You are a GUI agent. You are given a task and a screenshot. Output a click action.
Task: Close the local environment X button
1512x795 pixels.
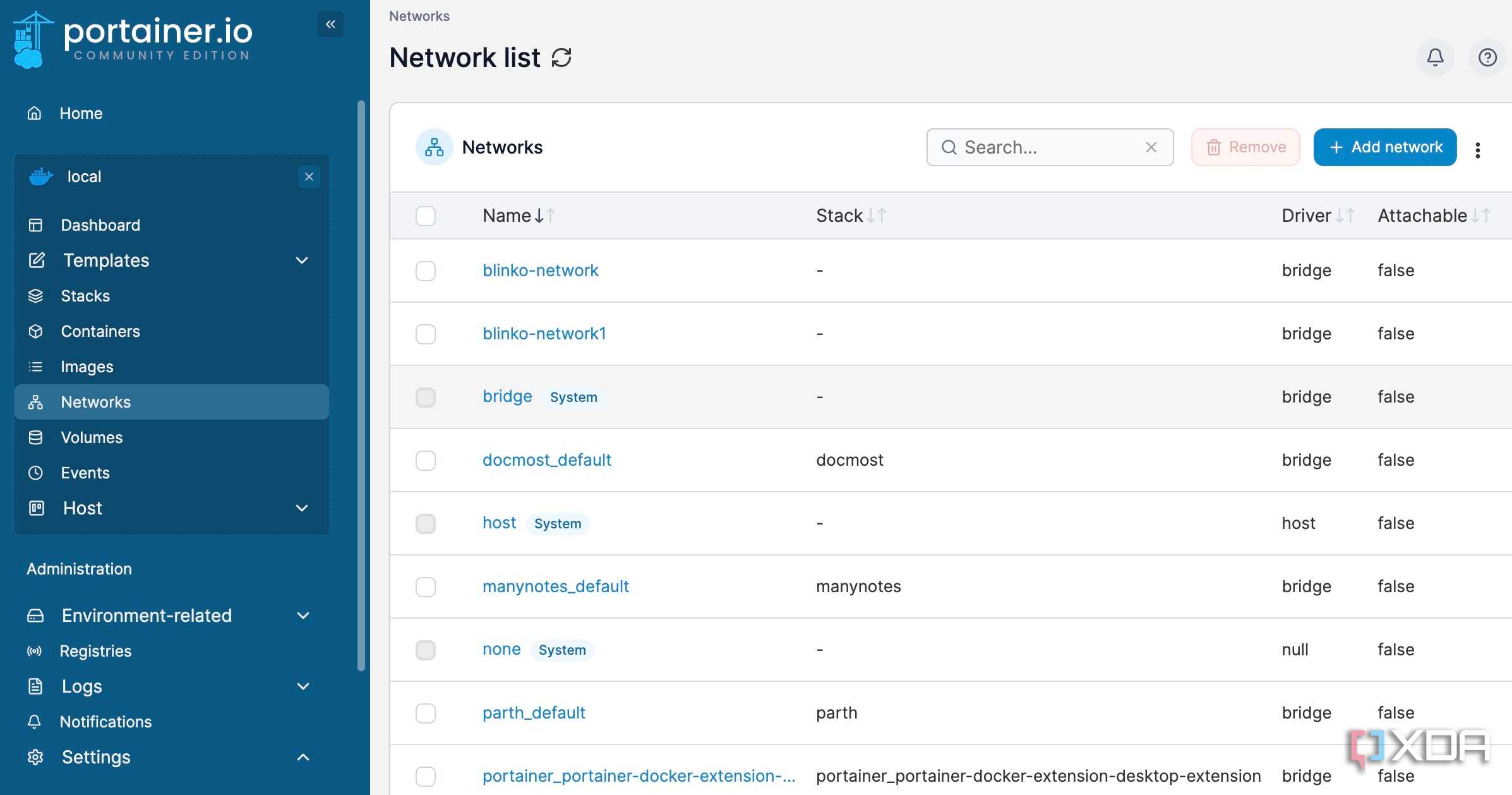(309, 176)
